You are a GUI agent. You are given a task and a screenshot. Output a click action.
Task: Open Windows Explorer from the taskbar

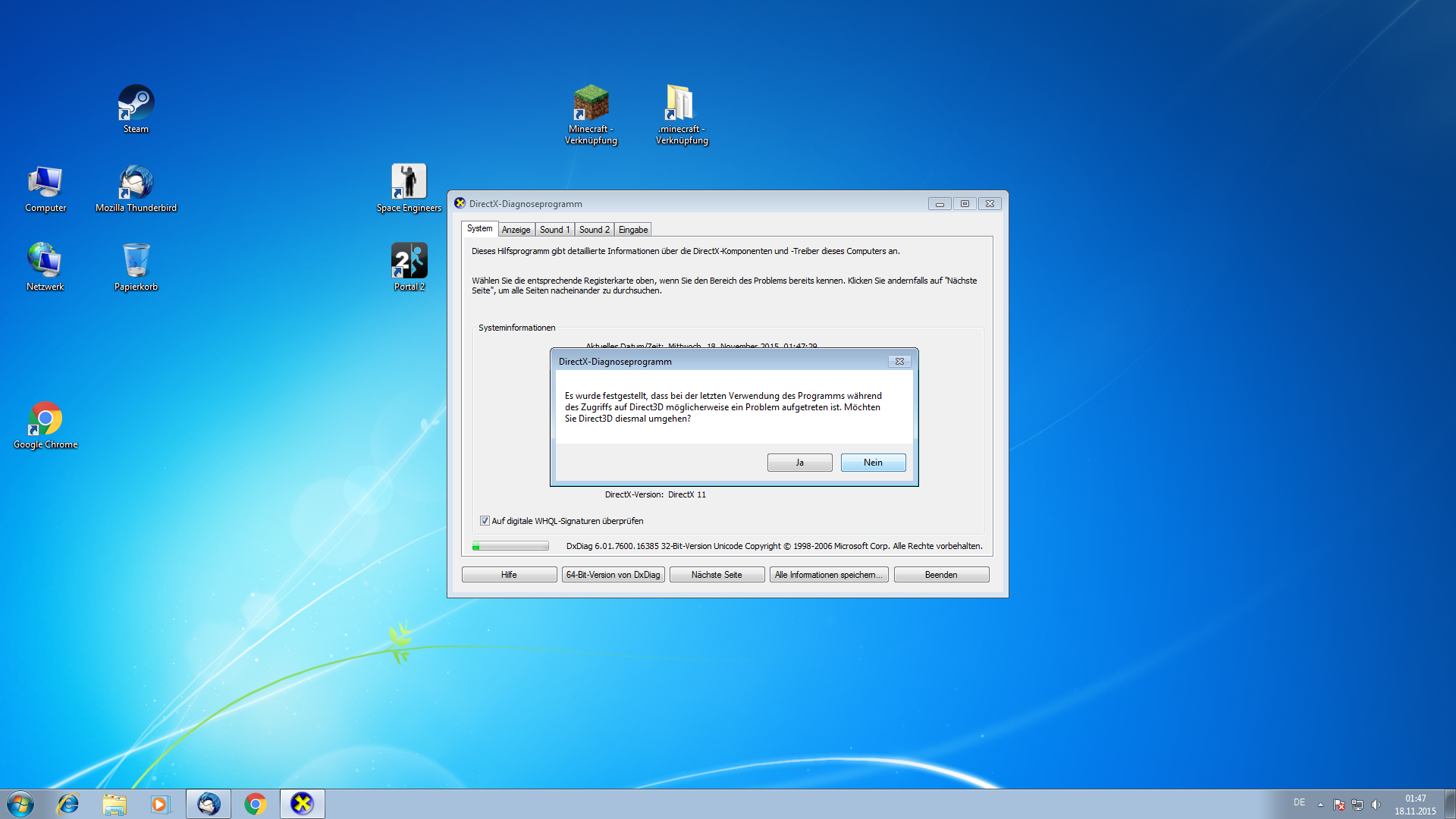[x=115, y=804]
